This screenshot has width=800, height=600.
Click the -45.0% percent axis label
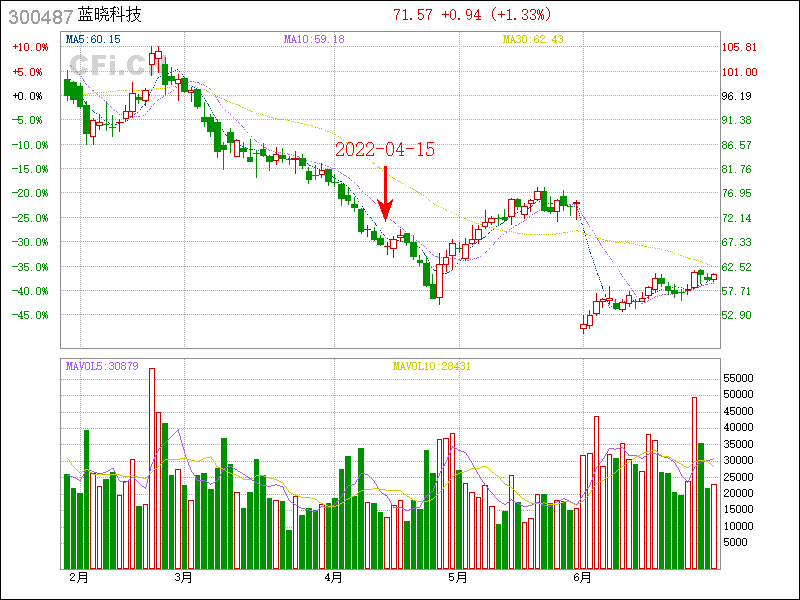pyautogui.click(x=28, y=315)
